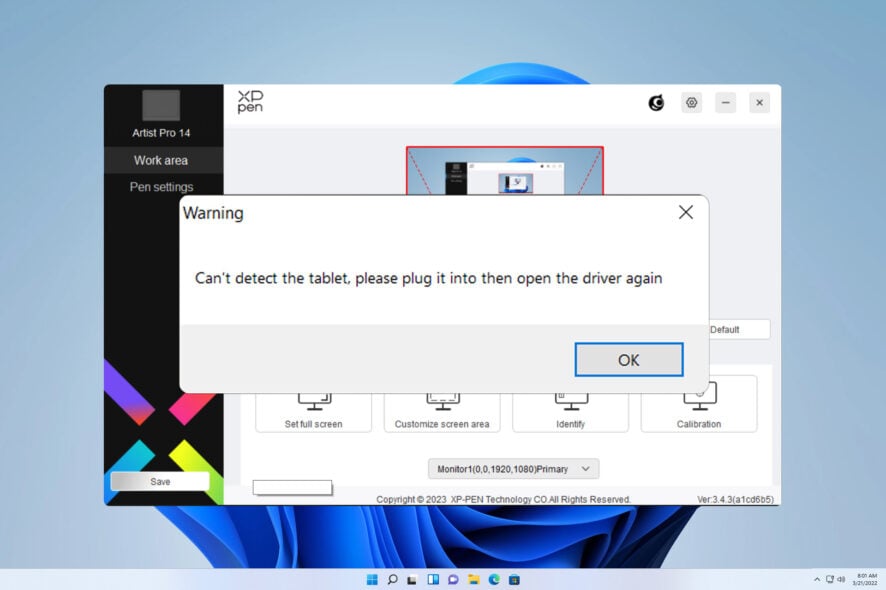Open the Chat app in taskbar
This screenshot has height=590, width=886.
(453, 580)
